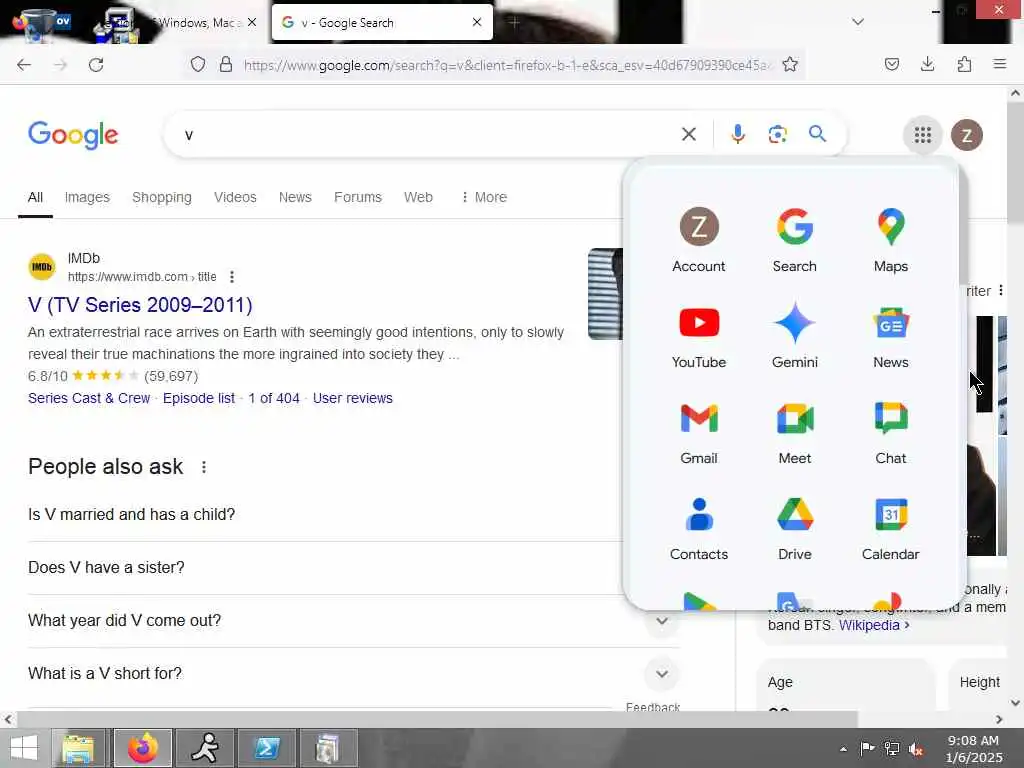Open options for the IMDb result

pyautogui.click(x=232, y=277)
